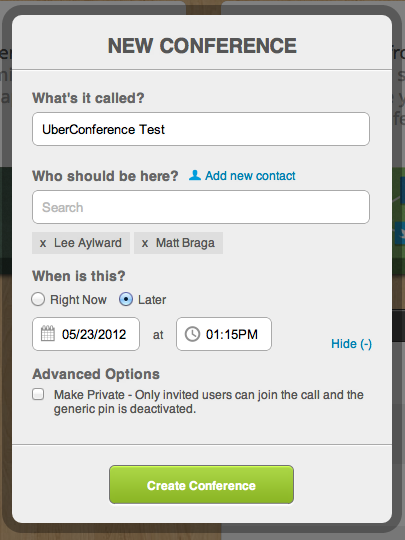
Task: Remove Lee Aylward using the x
Action: click(43, 243)
